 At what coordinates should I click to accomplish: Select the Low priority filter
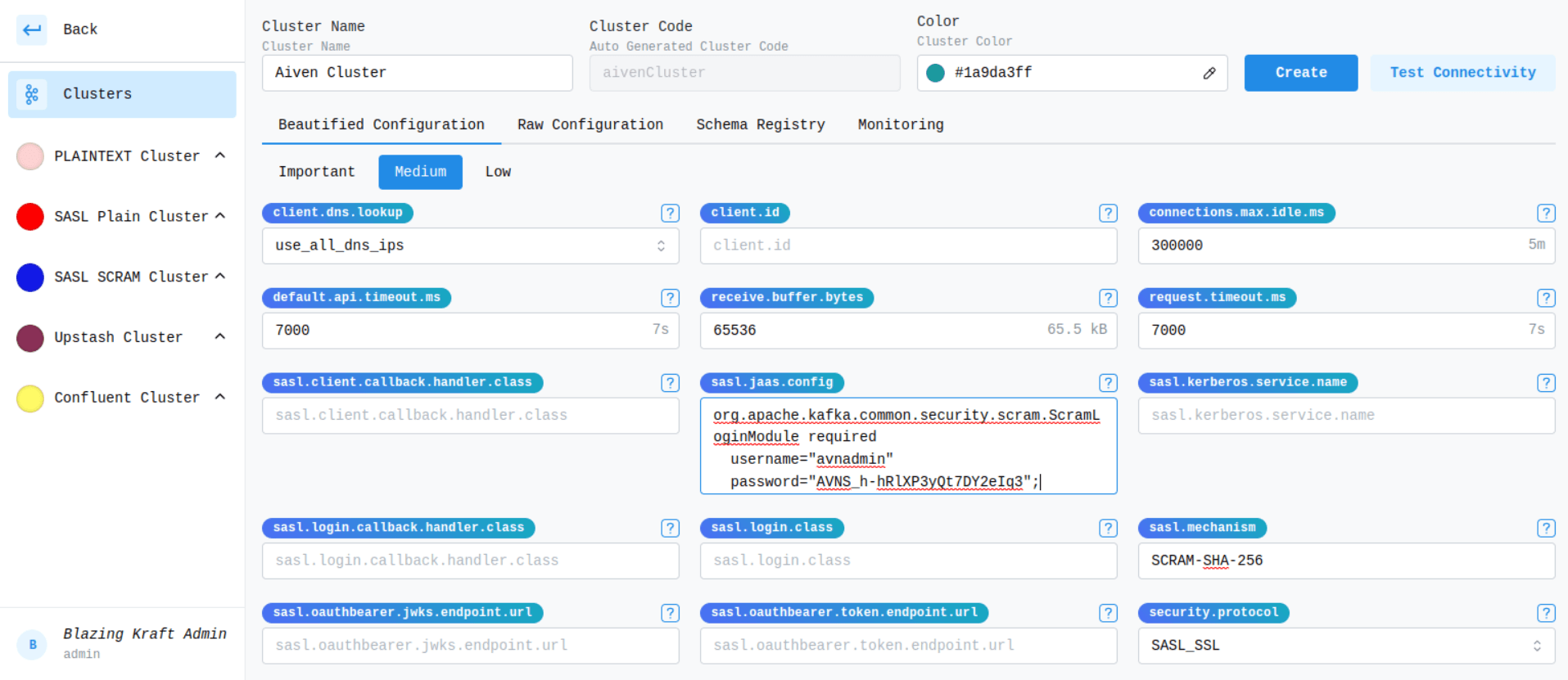click(498, 172)
